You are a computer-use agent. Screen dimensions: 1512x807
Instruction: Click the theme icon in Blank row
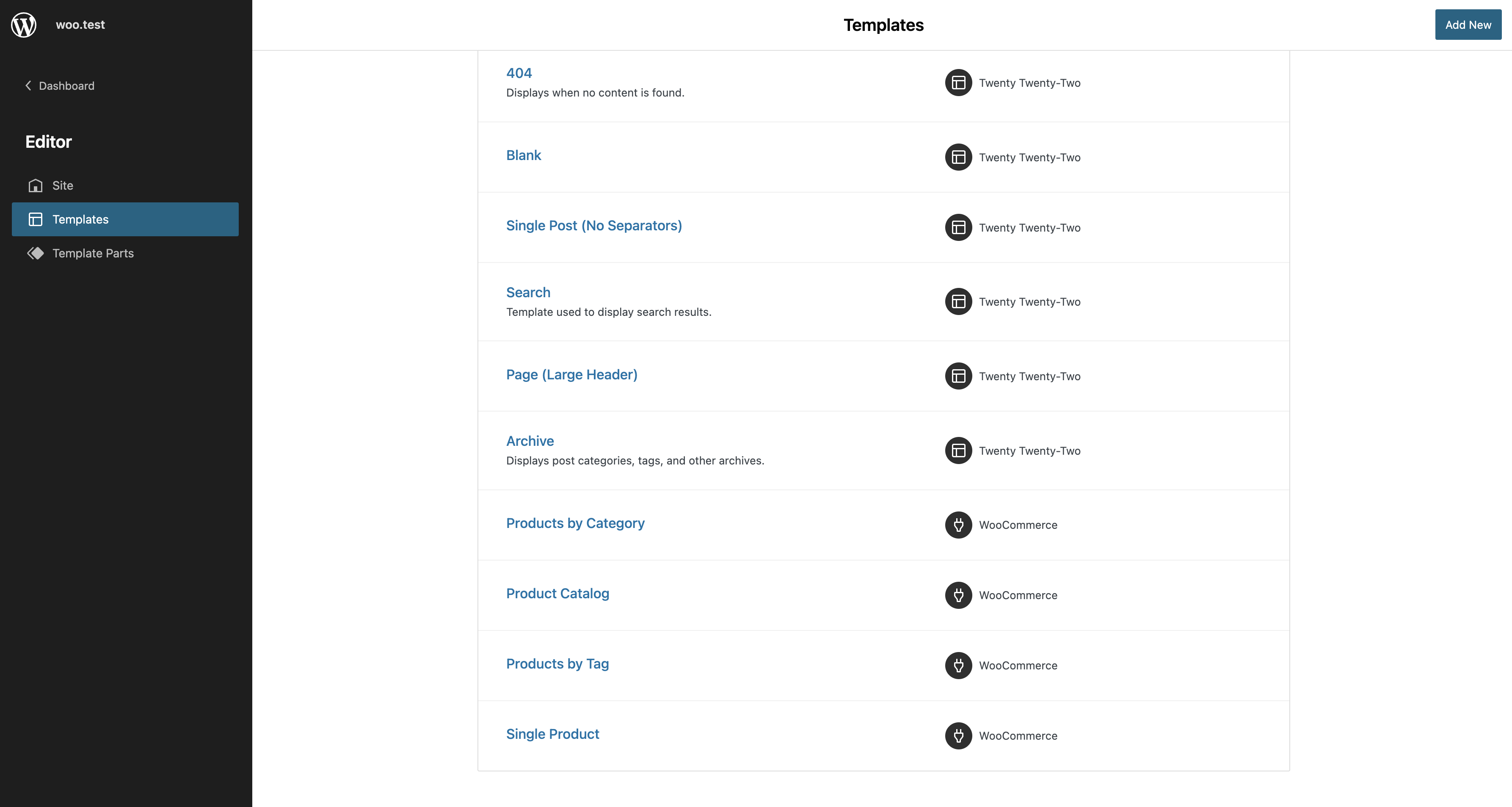958,157
